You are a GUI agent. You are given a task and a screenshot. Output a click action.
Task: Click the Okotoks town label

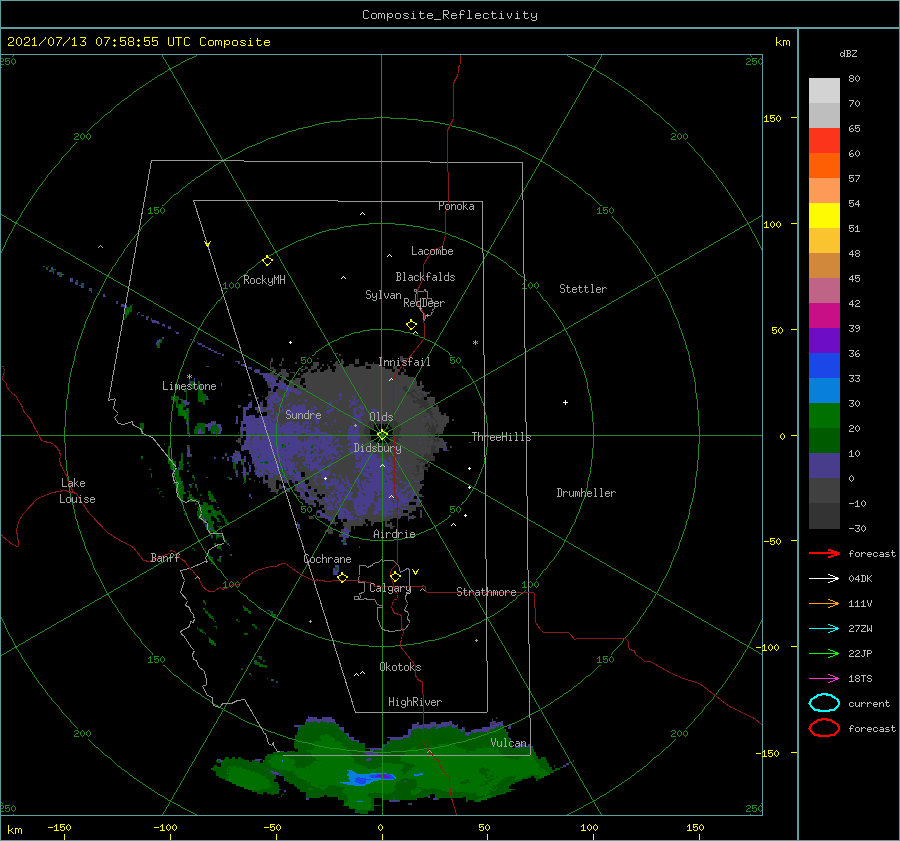point(400,667)
